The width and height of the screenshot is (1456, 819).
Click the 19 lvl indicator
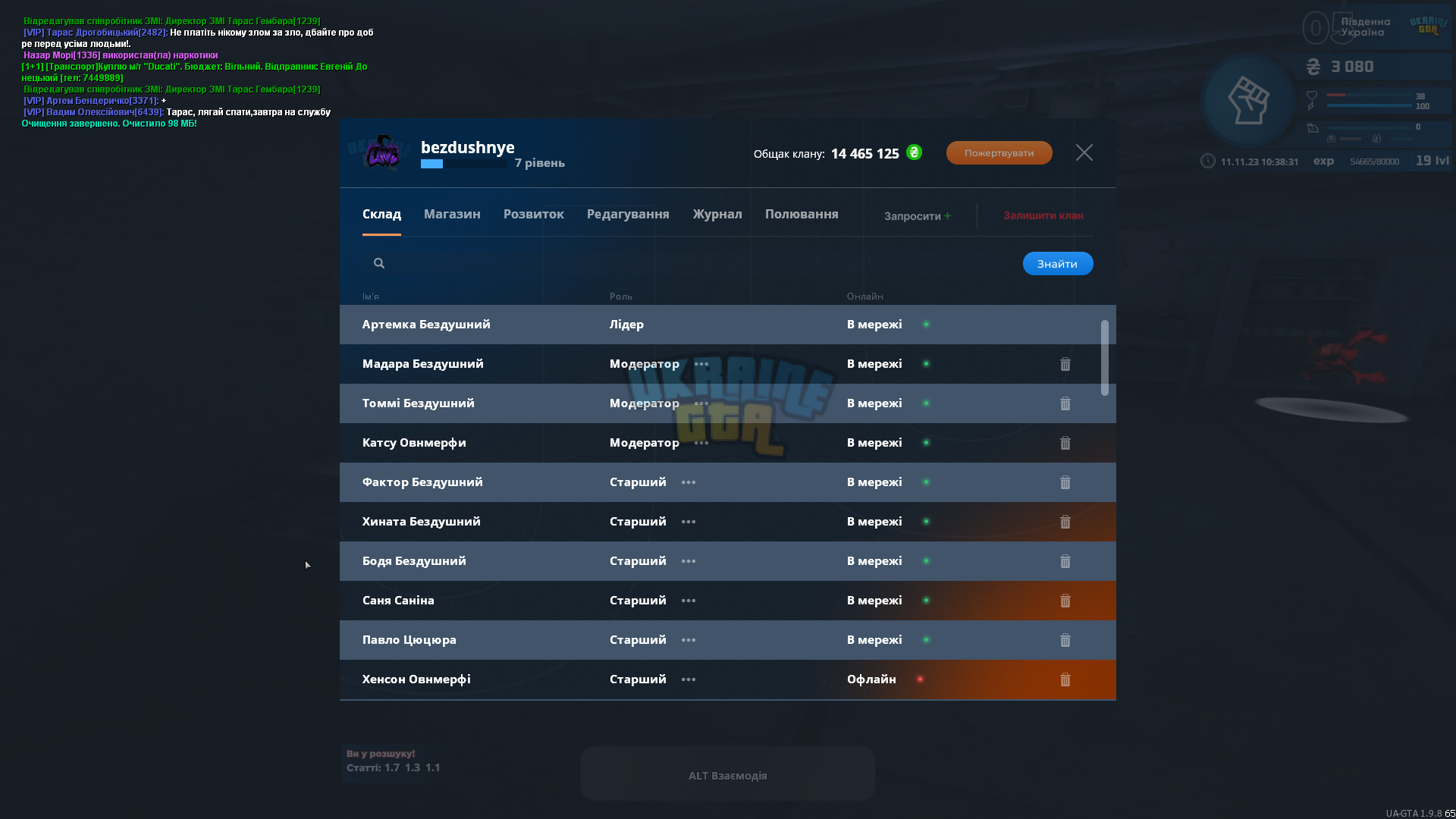(1432, 161)
